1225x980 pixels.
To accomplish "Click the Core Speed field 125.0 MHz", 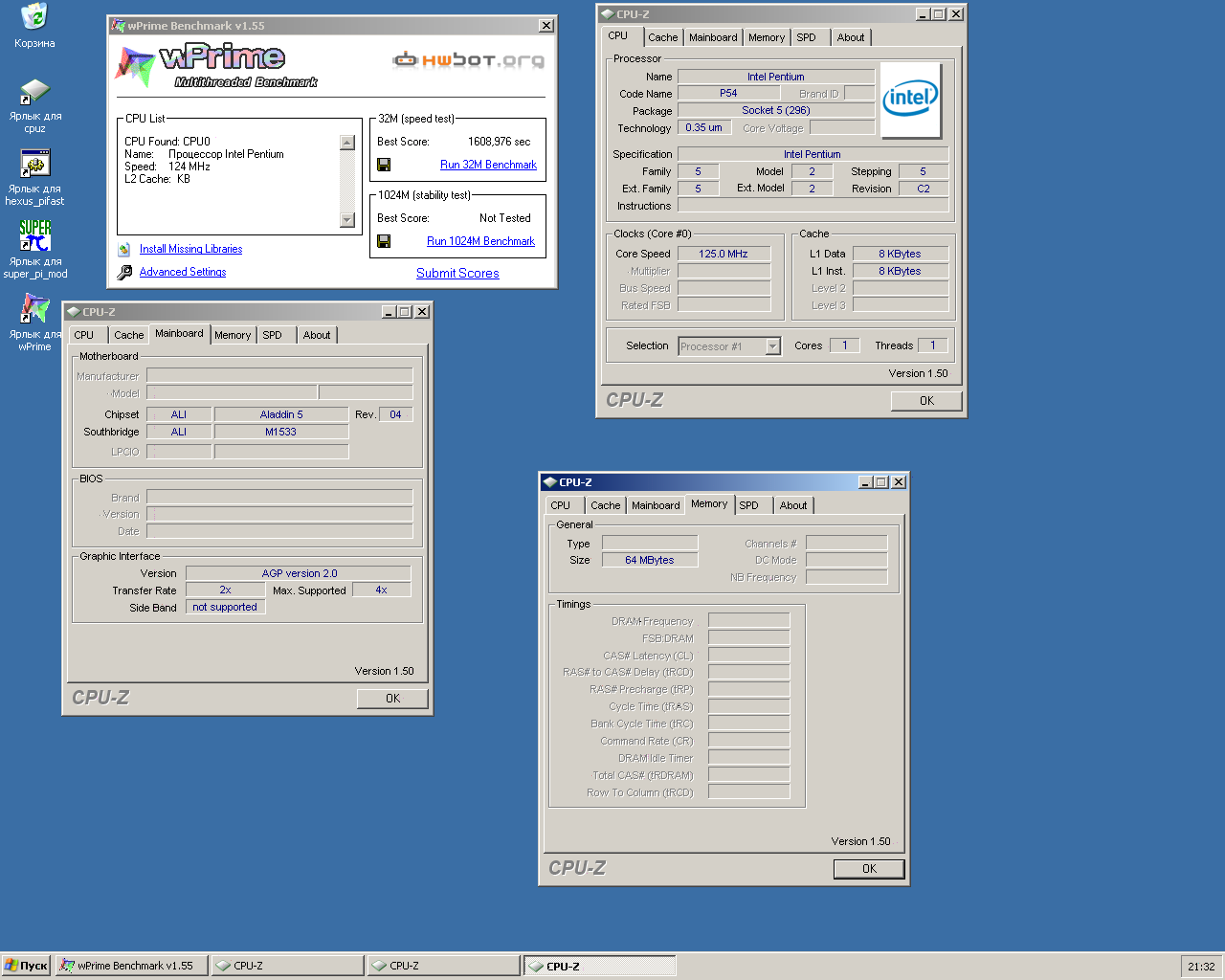I will (724, 254).
